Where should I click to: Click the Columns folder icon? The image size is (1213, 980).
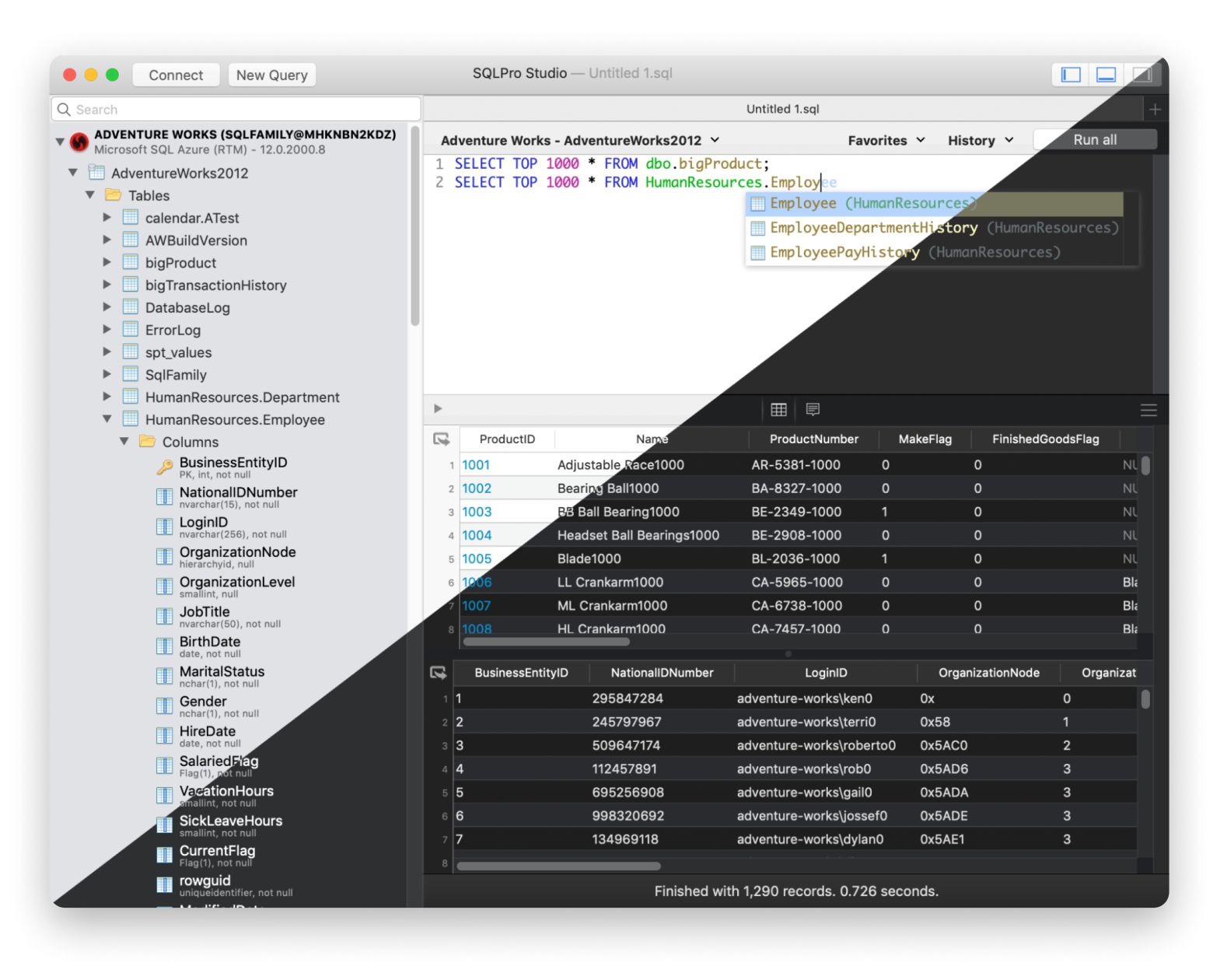(147, 442)
